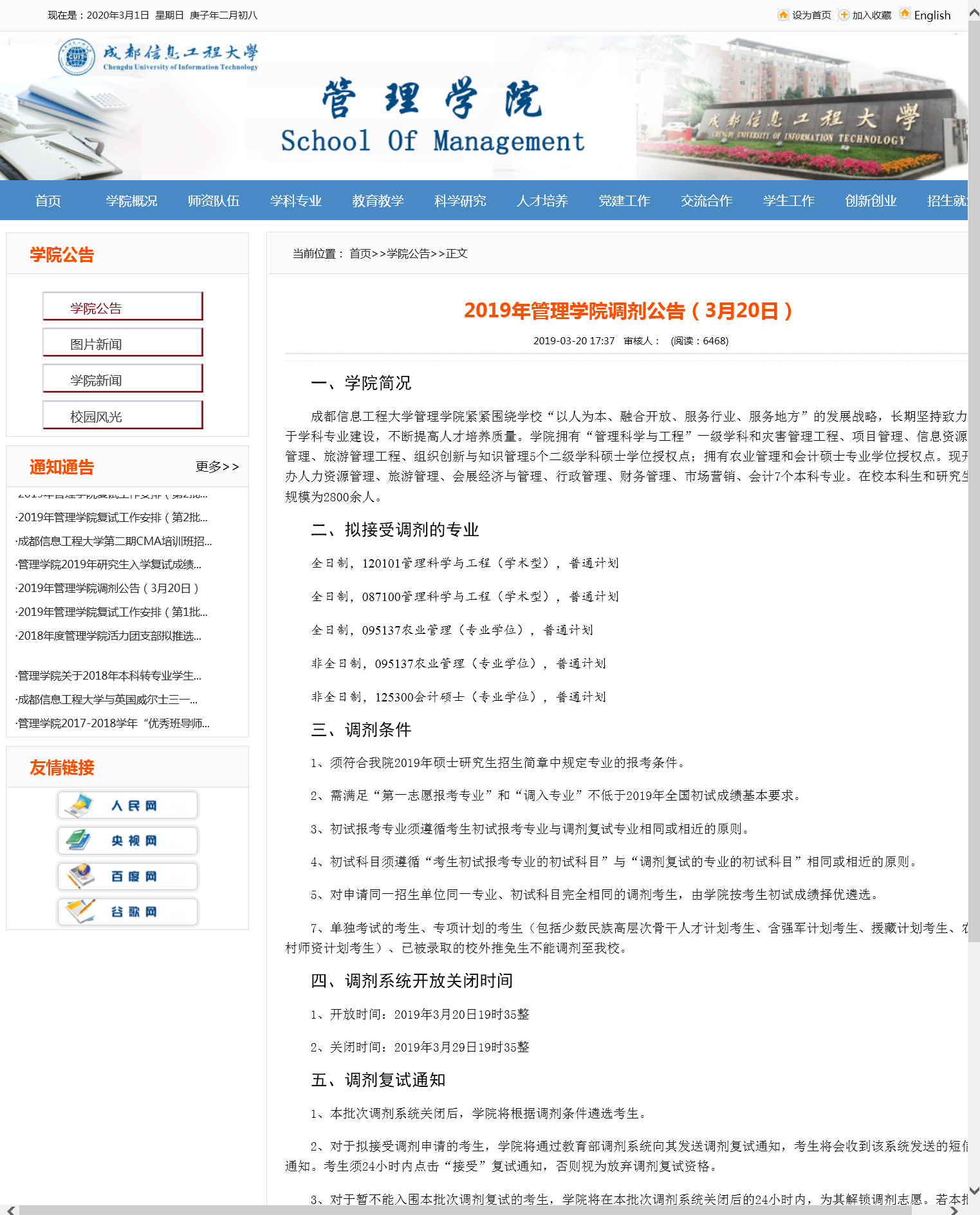Screen dimensions: 980x1215
Task: Go to 首页 in navigation bar
Action: coord(48,201)
